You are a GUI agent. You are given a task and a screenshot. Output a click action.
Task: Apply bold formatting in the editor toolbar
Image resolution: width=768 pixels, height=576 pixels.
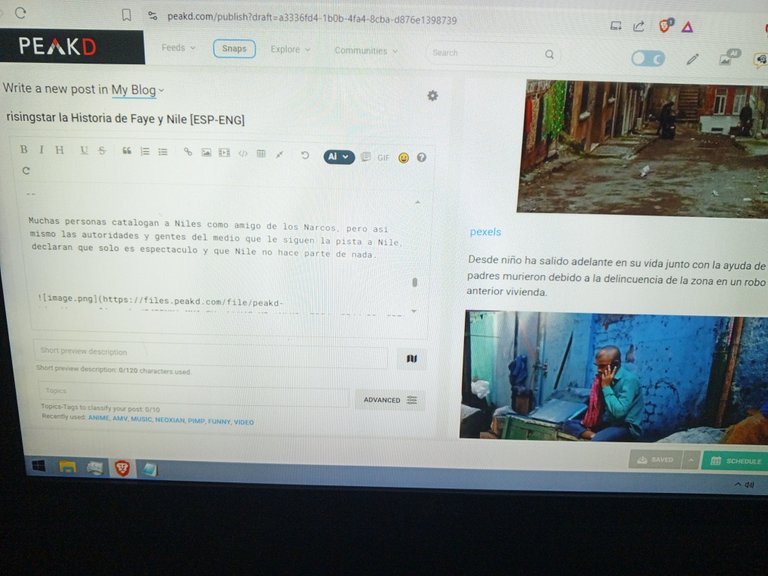(24, 149)
